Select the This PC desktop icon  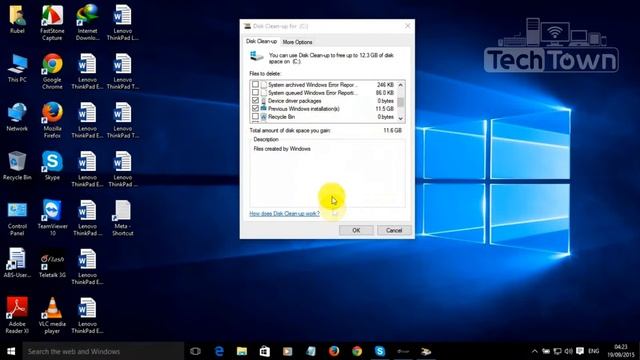point(17,69)
